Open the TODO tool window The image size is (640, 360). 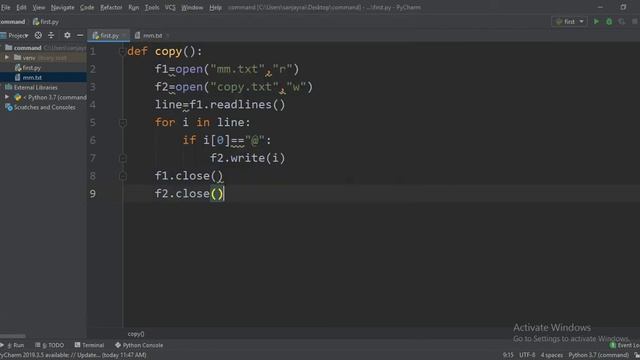[49, 345]
